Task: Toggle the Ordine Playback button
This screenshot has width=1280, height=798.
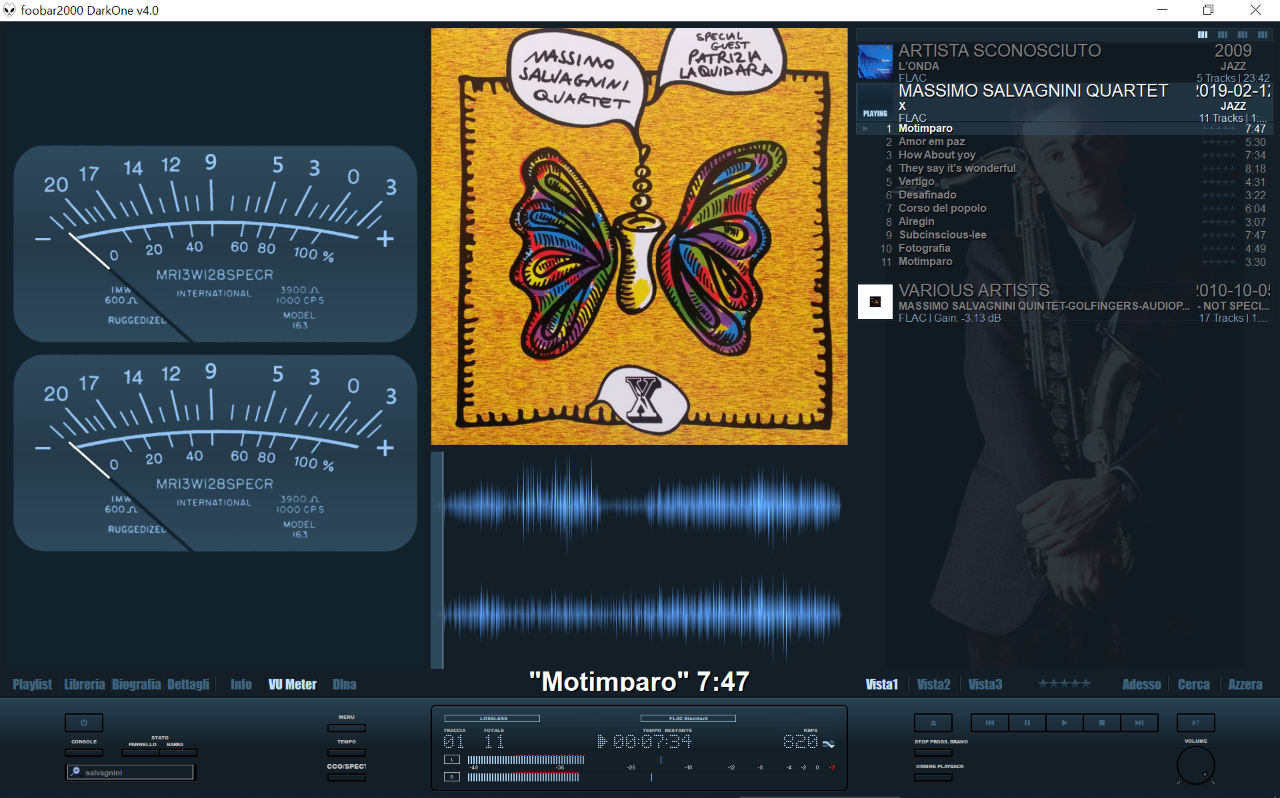Action: tap(933, 777)
